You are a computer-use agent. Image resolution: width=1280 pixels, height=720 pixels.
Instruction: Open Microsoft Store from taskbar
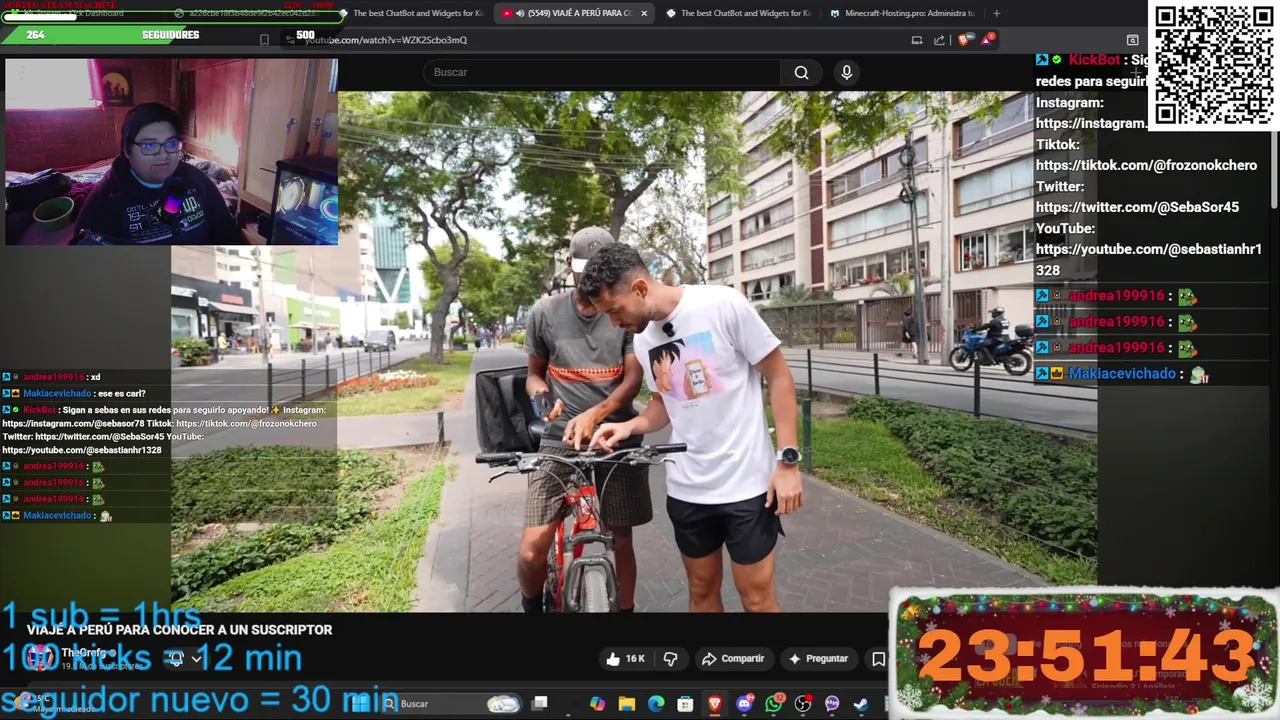coord(686,704)
